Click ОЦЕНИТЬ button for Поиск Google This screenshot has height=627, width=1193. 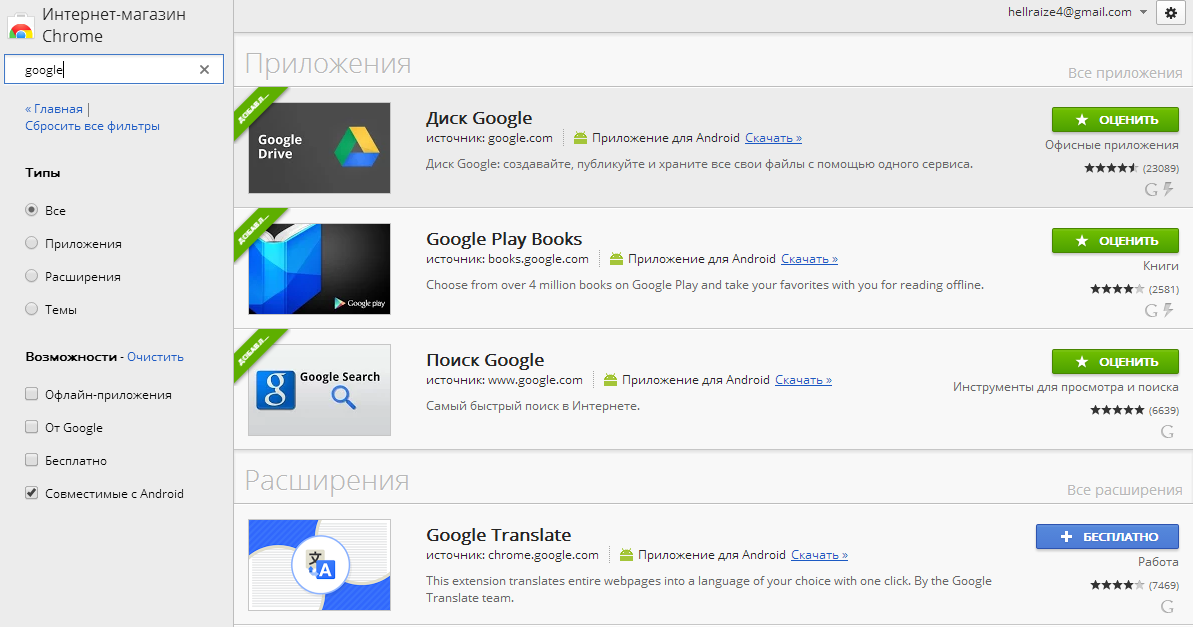pos(1115,361)
